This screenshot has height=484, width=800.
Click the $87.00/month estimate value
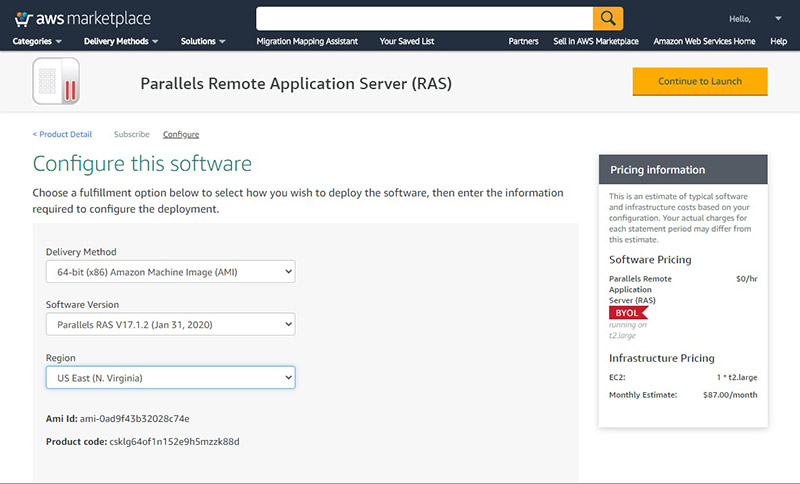click(730, 395)
